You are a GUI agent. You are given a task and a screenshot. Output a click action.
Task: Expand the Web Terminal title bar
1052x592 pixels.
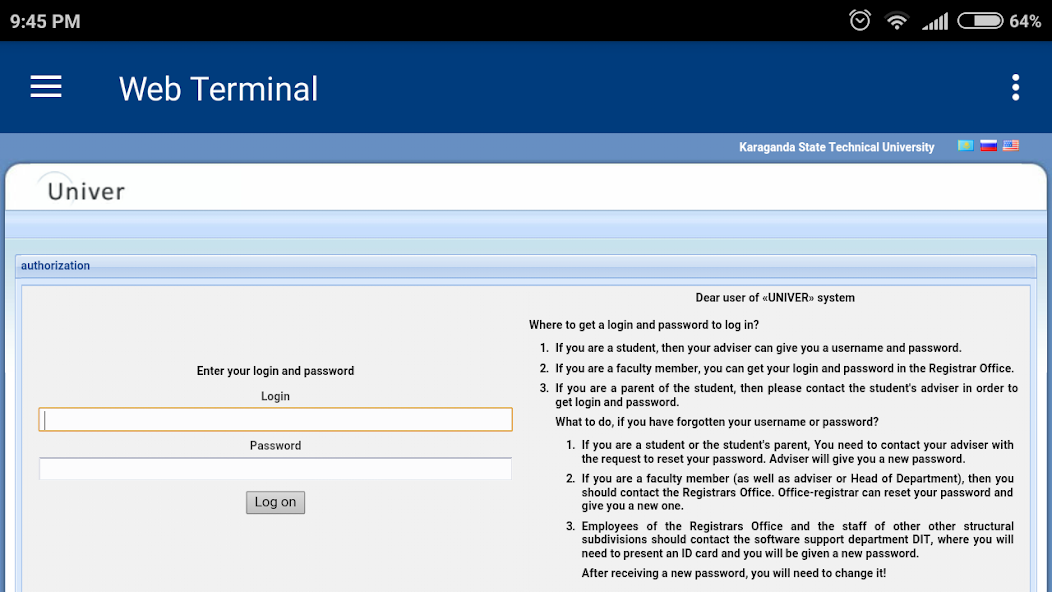[x=218, y=88]
